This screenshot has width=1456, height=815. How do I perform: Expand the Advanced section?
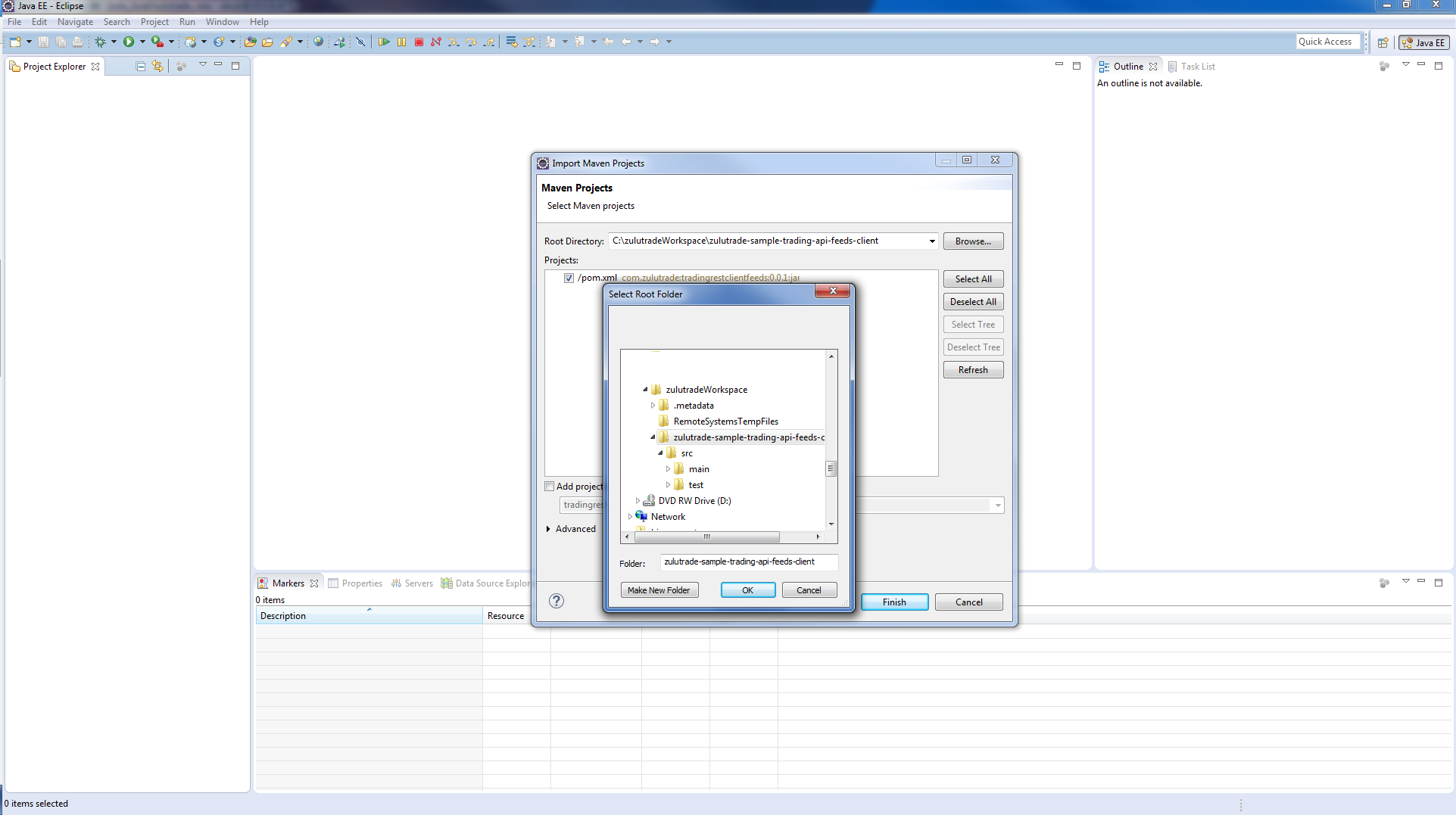548,529
